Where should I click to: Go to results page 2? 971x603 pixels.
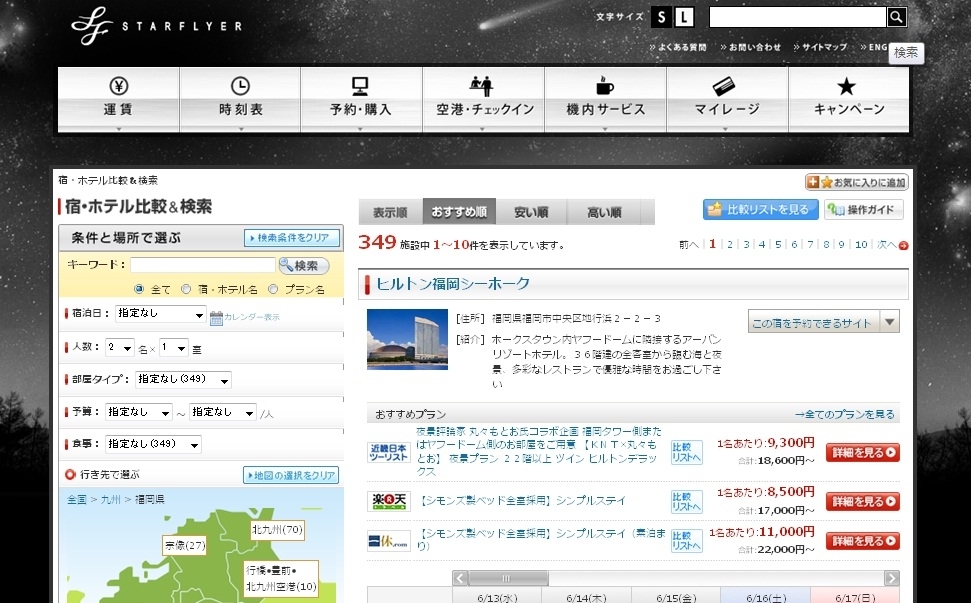coord(730,245)
